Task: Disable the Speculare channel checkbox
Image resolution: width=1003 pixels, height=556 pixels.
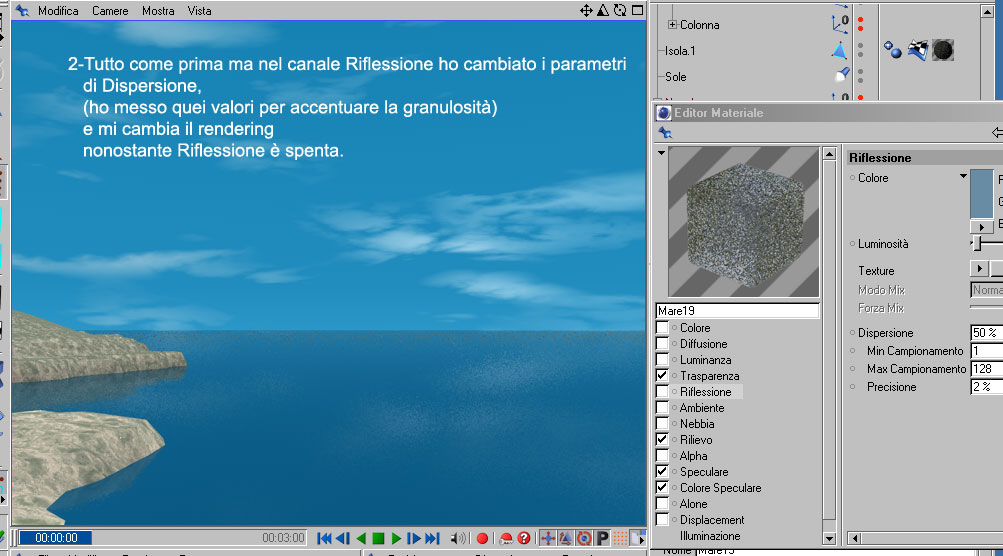Action: [662, 472]
